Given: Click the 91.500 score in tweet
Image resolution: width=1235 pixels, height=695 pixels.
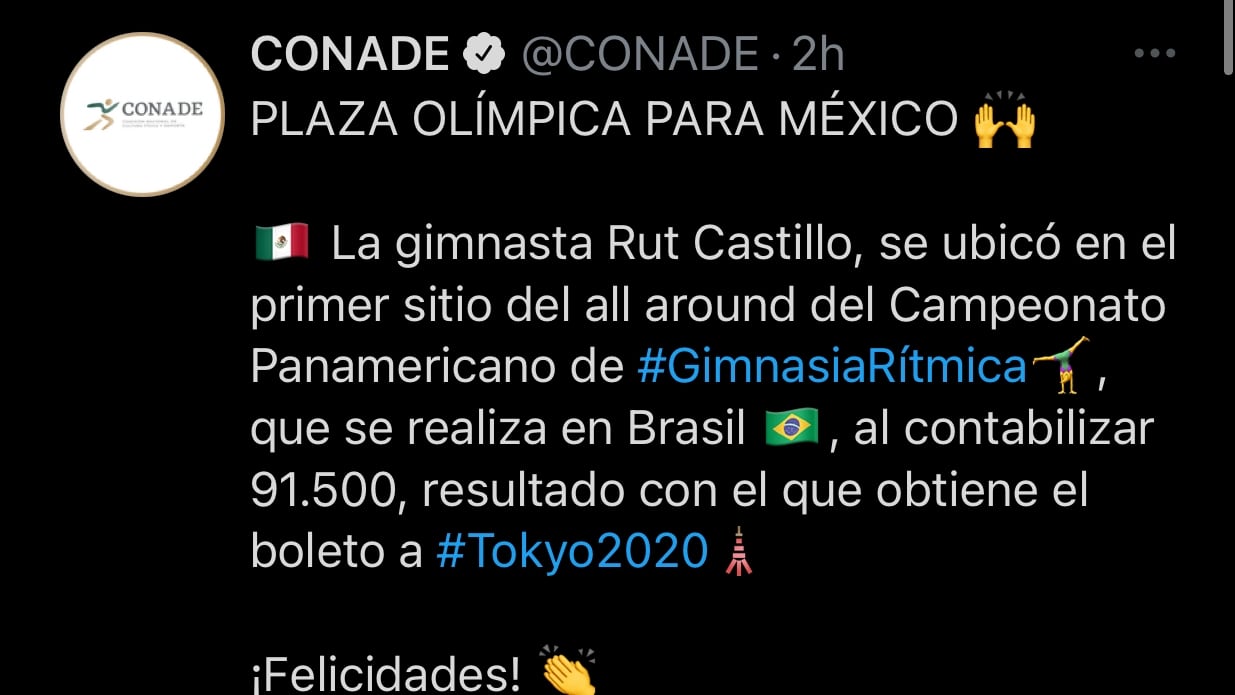Looking at the screenshot, I should coord(320,491).
